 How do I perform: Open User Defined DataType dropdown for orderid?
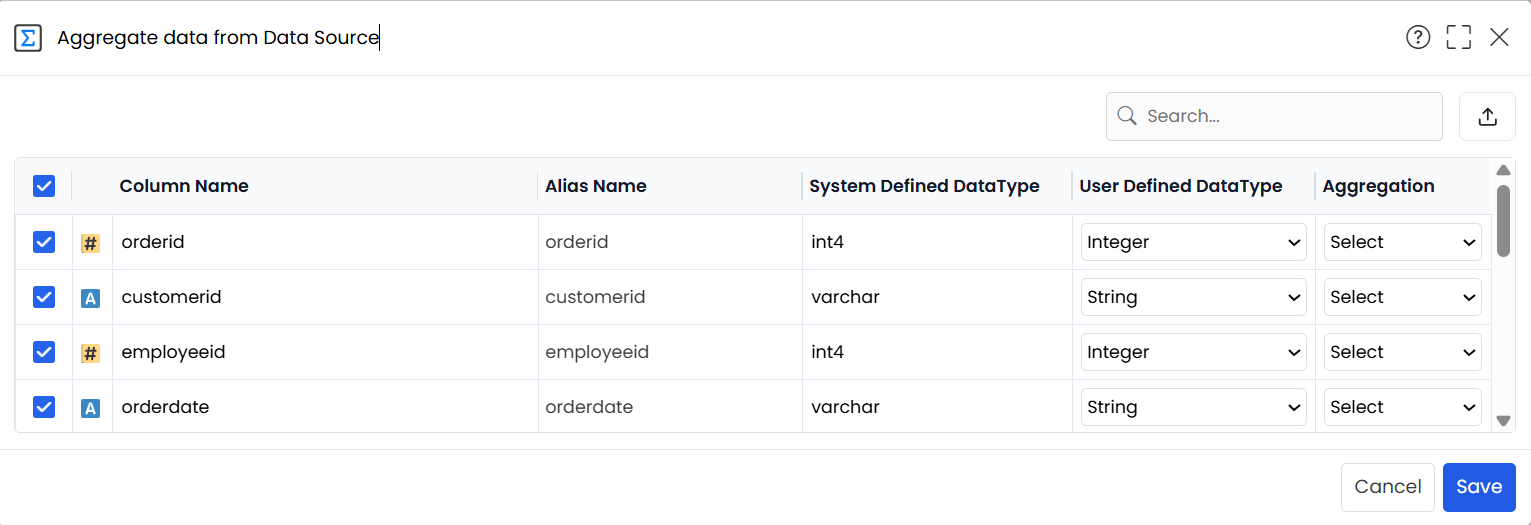tap(1194, 242)
